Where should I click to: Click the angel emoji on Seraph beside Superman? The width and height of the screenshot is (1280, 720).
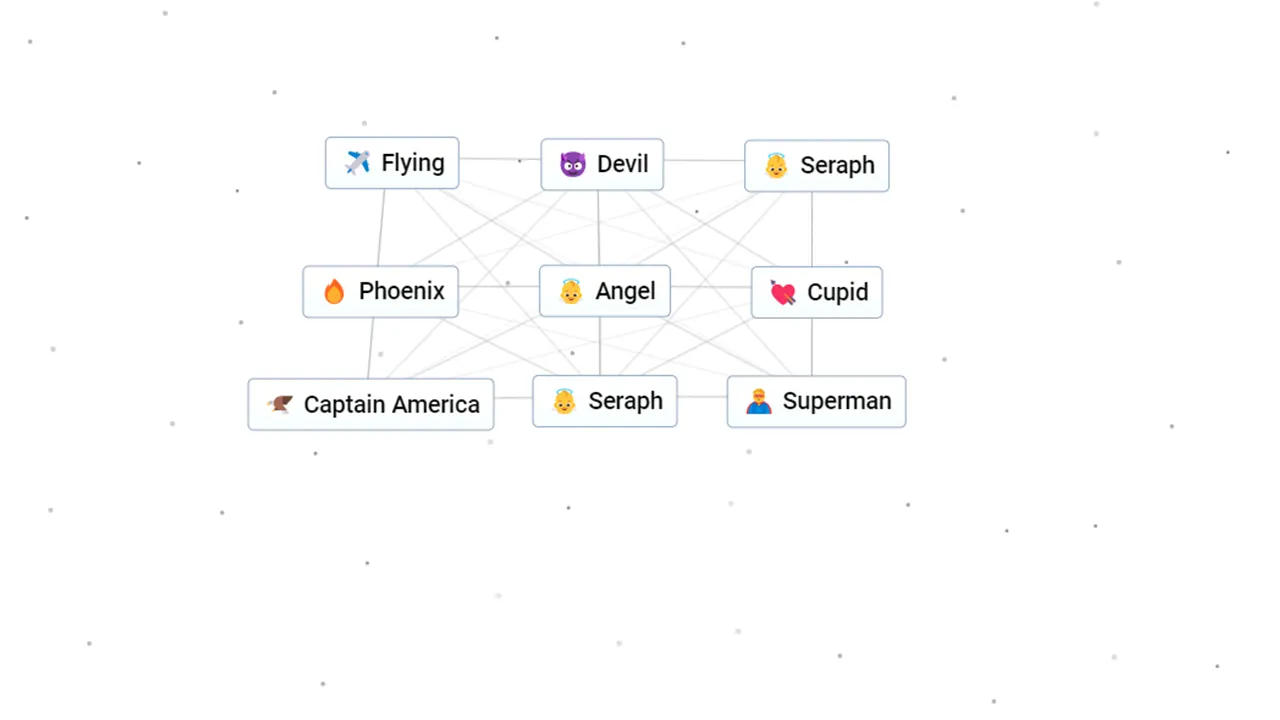tap(564, 401)
